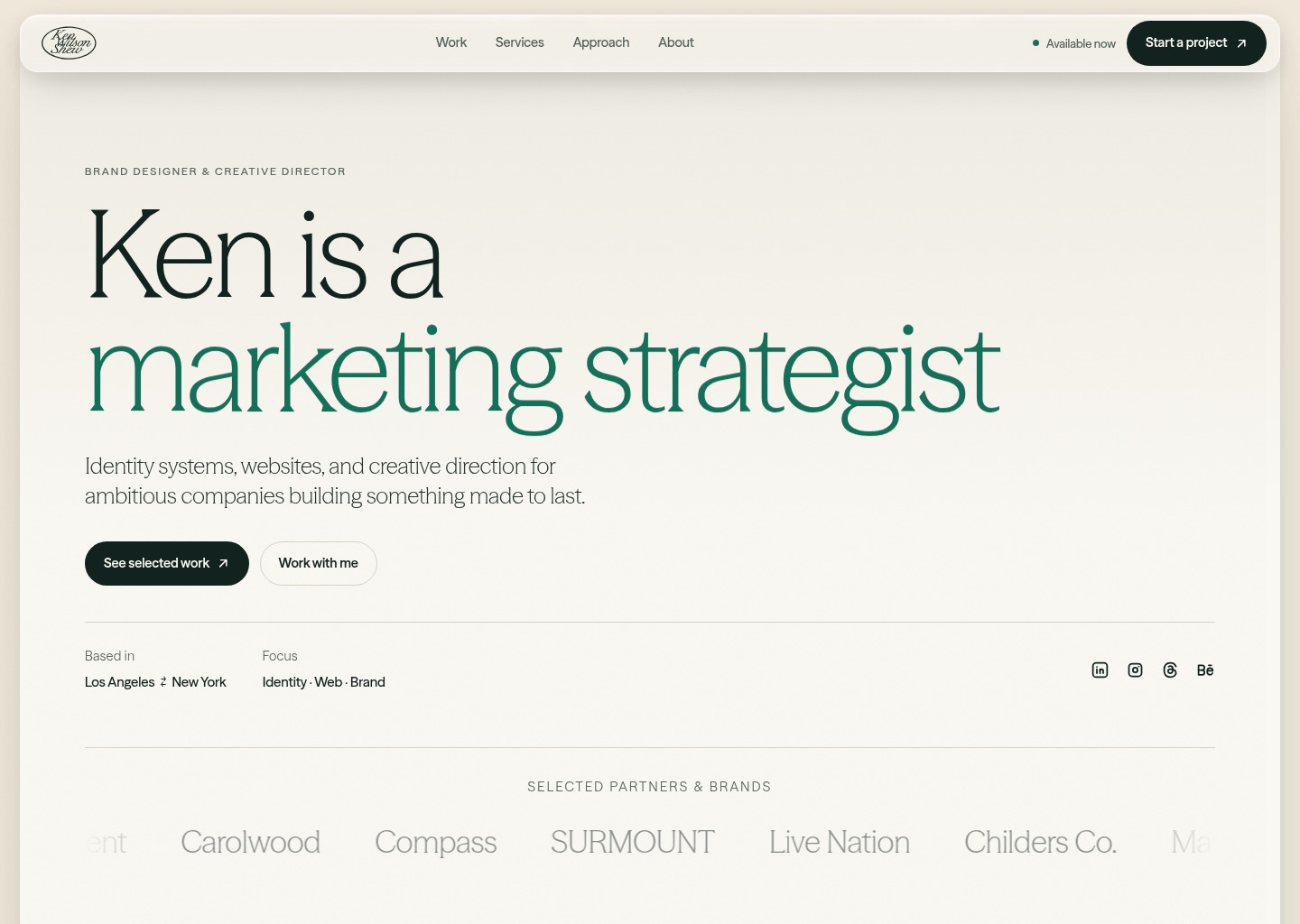The height and width of the screenshot is (924, 1300).
Task: Open the Instagram profile icon
Action: (x=1135, y=670)
